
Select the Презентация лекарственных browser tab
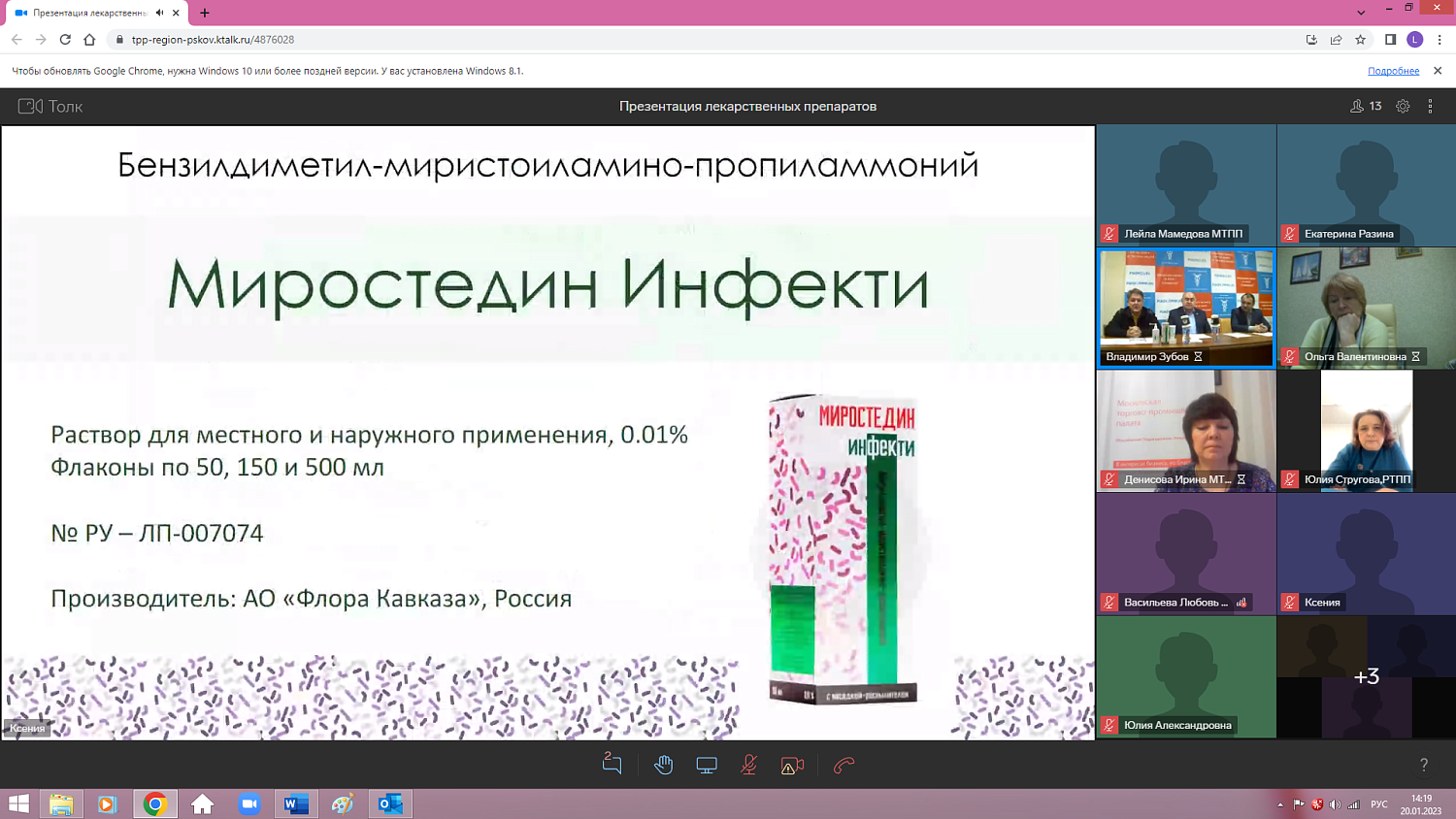coord(96,13)
